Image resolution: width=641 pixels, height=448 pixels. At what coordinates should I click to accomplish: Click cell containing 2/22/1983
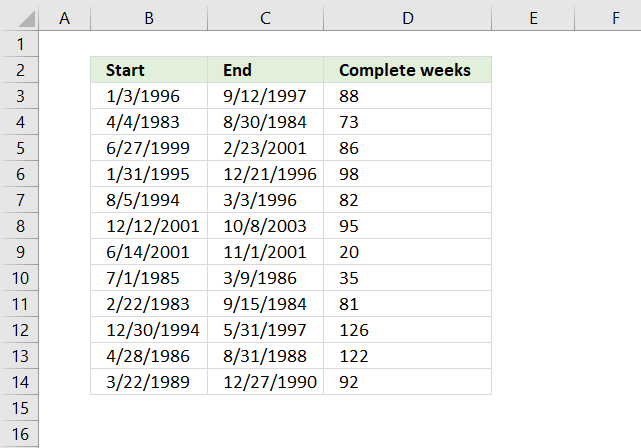tap(149, 304)
